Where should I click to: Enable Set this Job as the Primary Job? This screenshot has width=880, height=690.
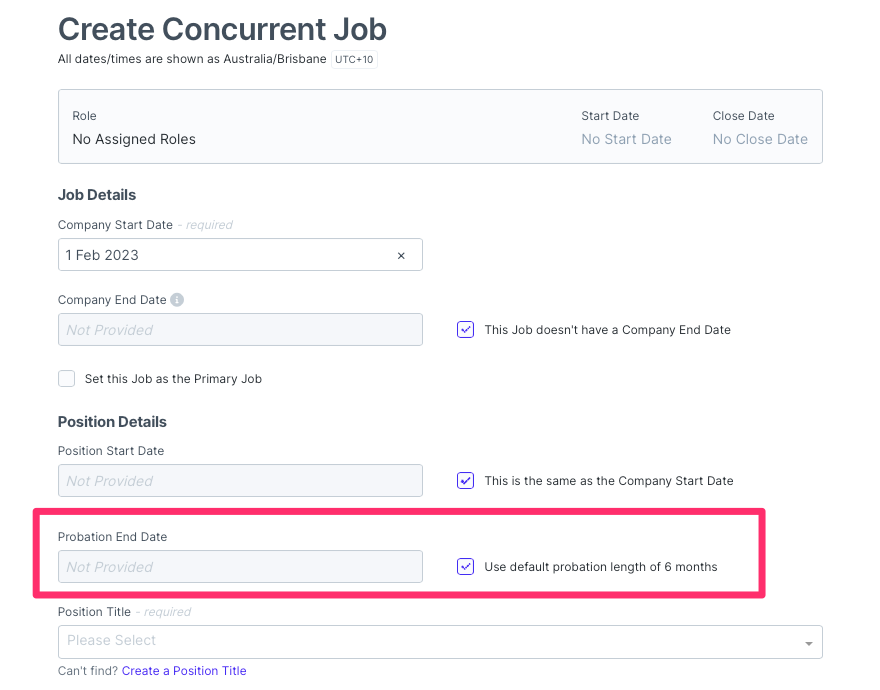point(67,379)
